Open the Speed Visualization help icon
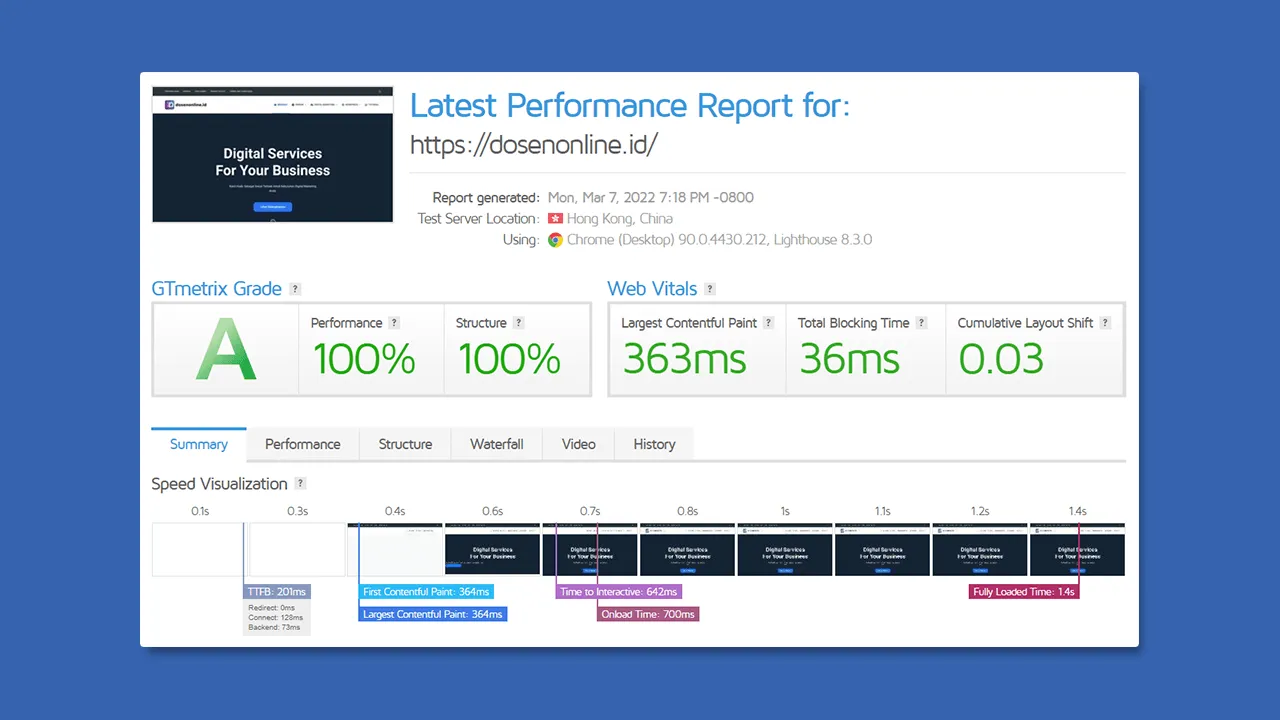This screenshot has height=720, width=1280. 299,483
